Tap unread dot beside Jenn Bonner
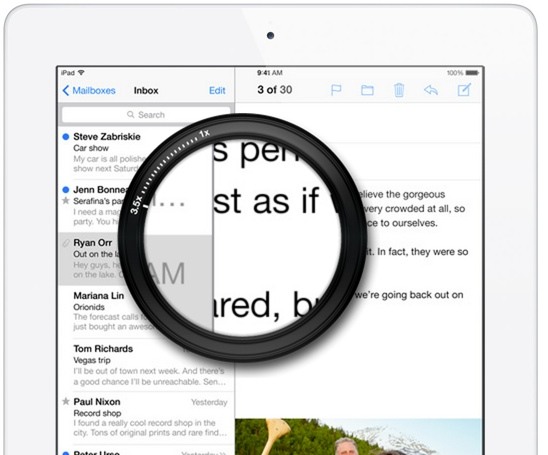This screenshot has height=455, width=548. click(x=65, y=190)
